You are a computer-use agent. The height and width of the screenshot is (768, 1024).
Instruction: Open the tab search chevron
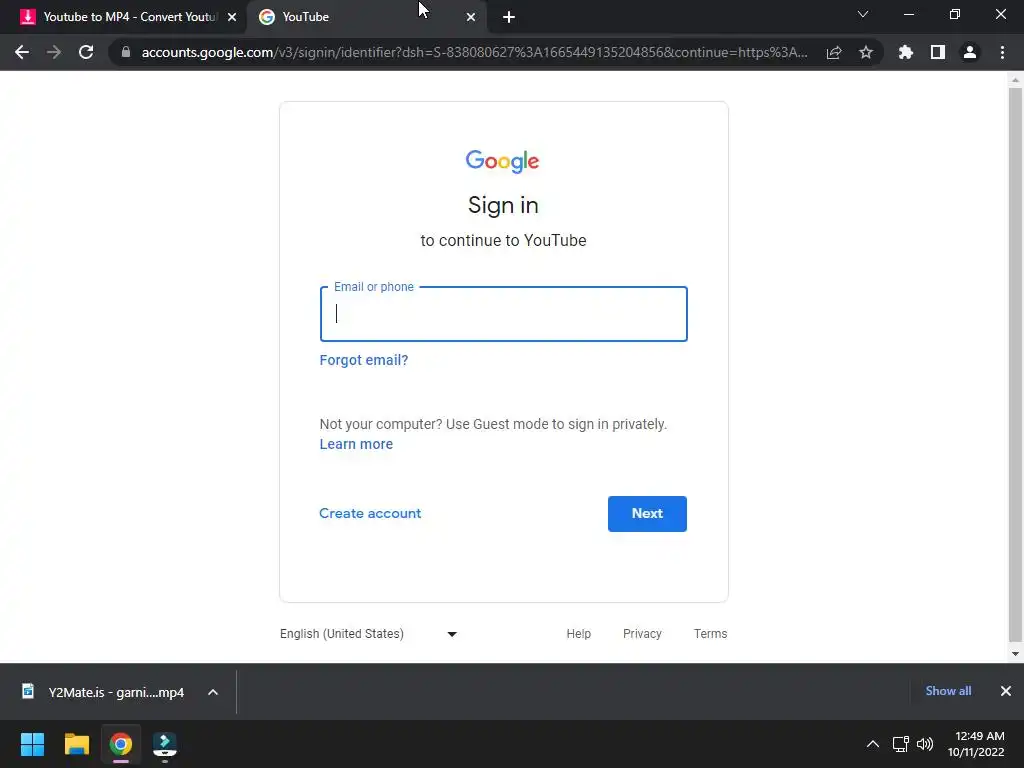pos(863,14)
